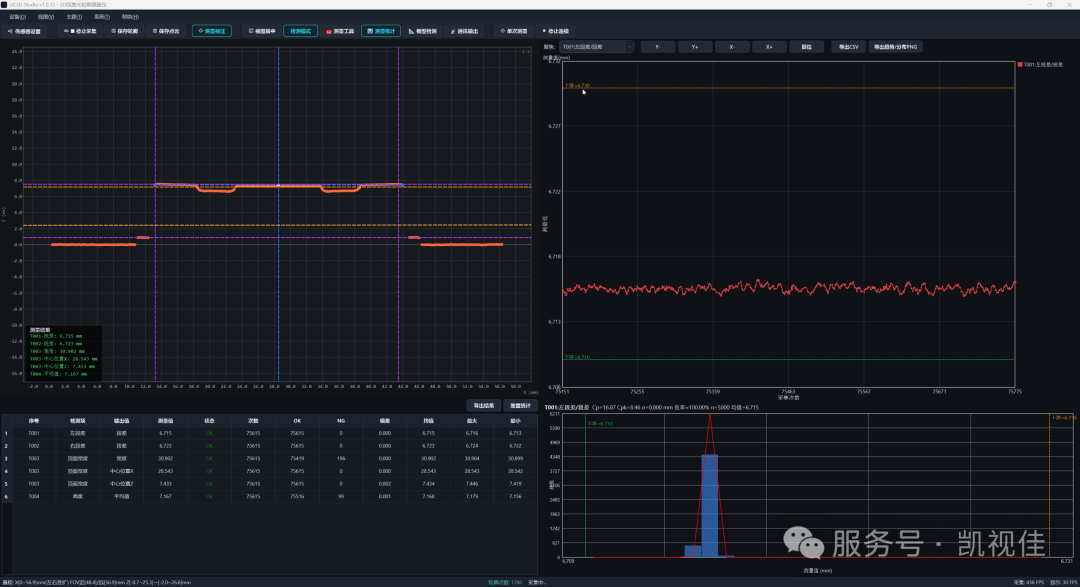Open the 主题 theme menu
This screenshot has height=587, width=1080.
pyautogui.click(x=74, y=17)
